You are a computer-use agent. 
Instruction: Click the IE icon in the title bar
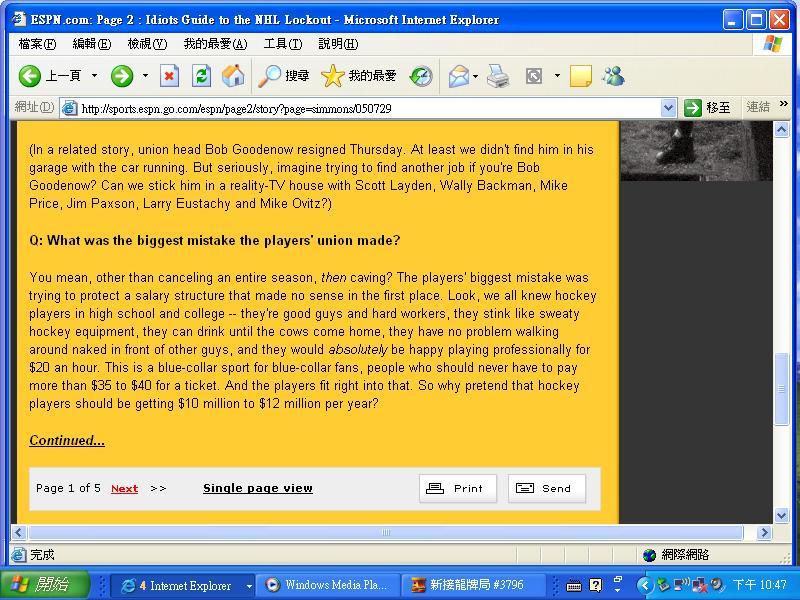[x=19, y=19]
